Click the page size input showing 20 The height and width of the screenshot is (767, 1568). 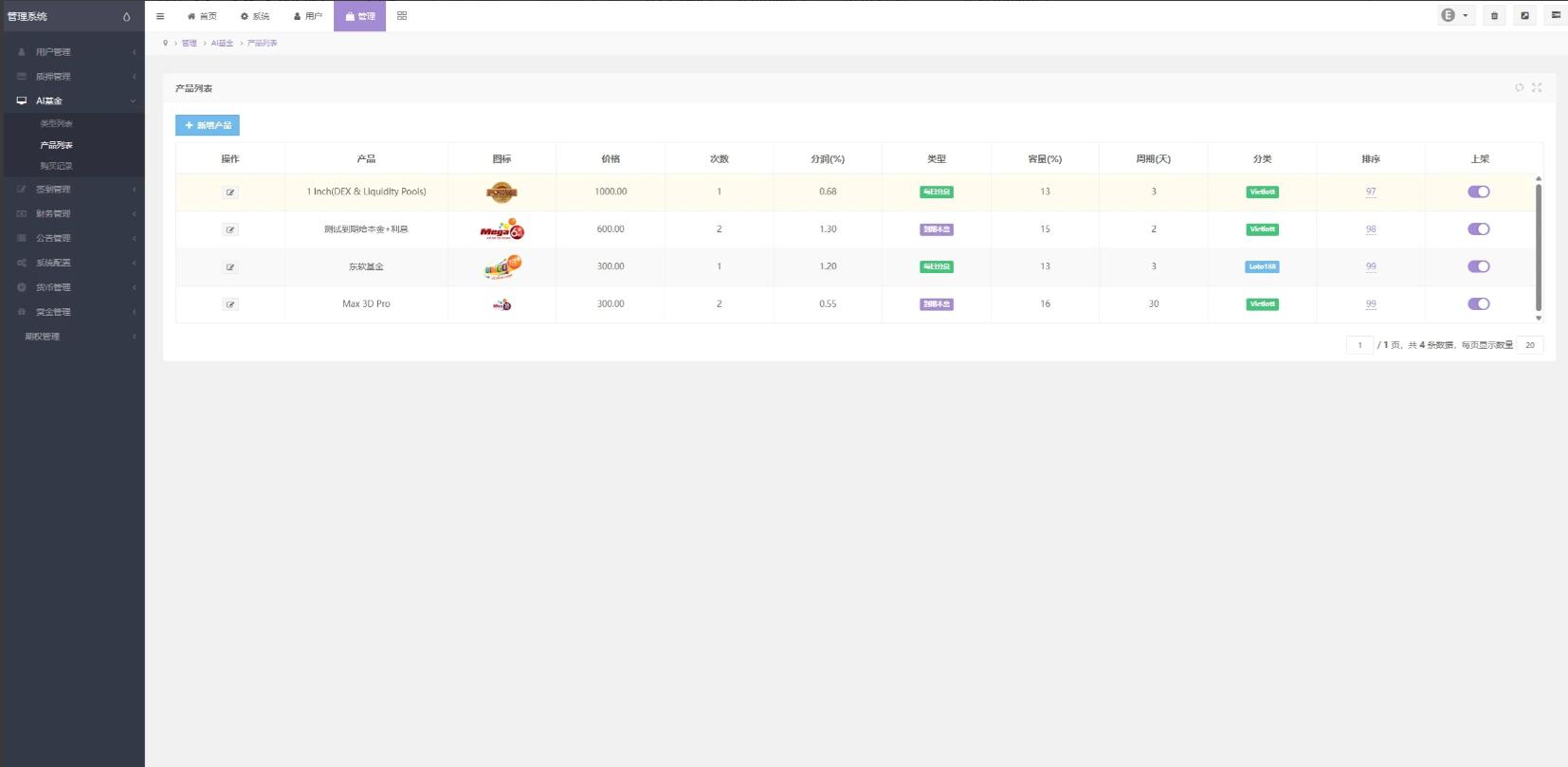coord(1529,345)
